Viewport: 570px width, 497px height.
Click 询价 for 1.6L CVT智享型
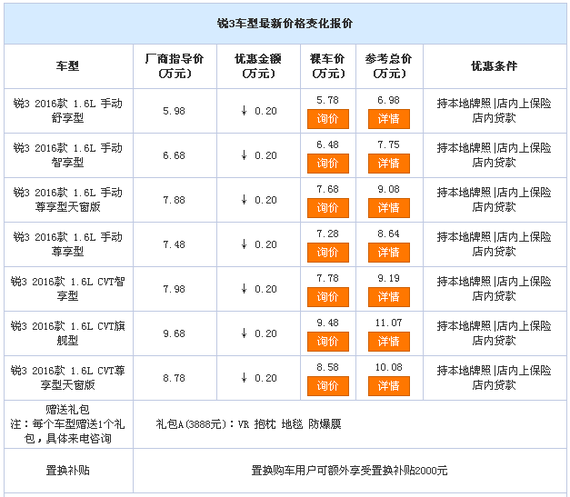pos(328,297)
